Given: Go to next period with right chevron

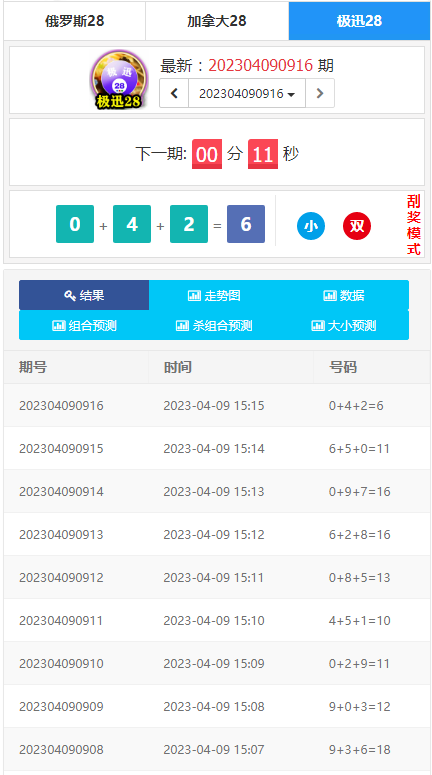Looking at the screenshot, I should (320, 93).
